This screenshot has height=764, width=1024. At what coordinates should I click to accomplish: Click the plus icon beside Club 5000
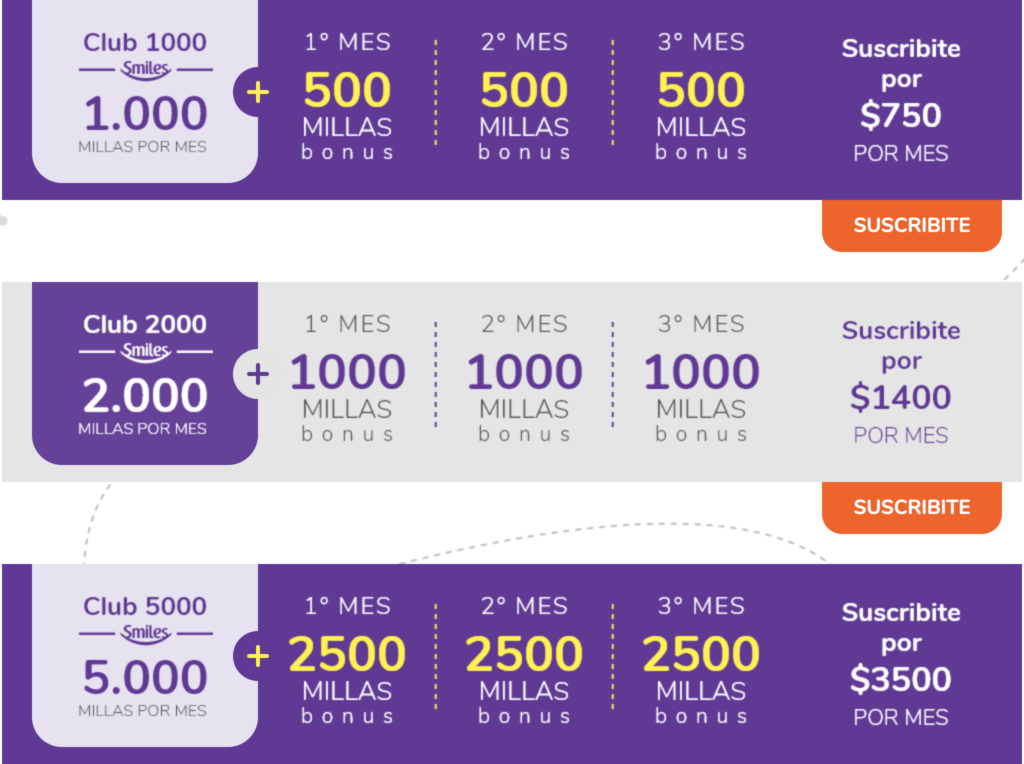coord(258,656)
